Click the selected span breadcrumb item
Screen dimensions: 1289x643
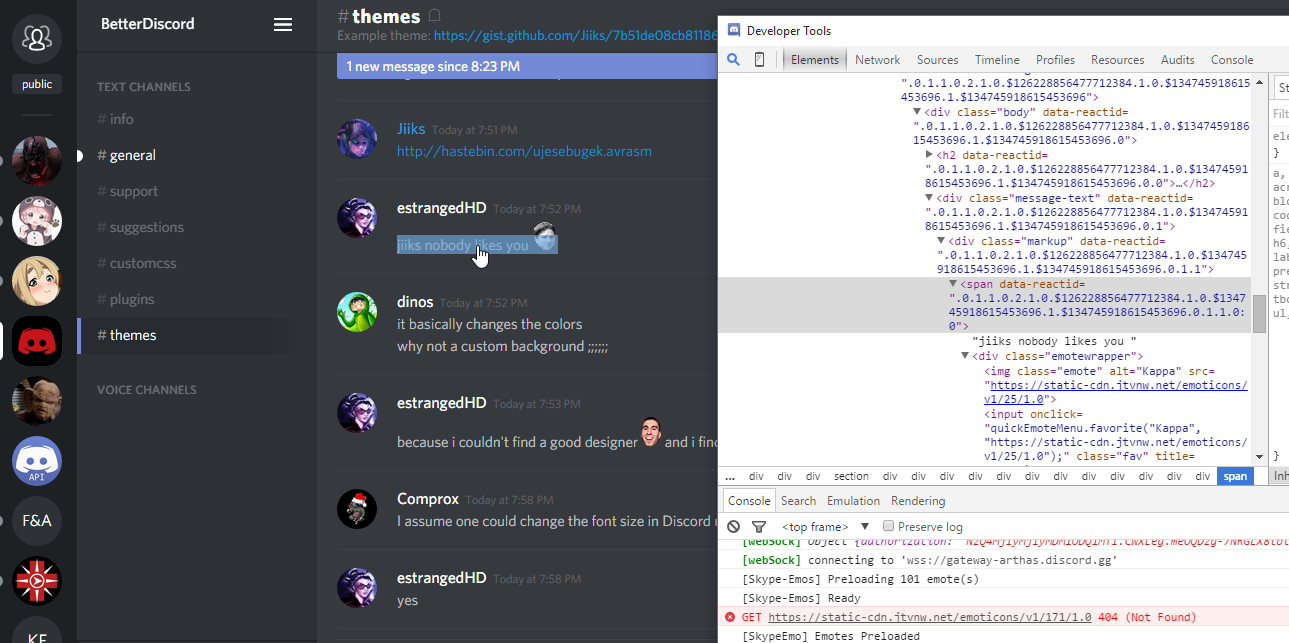(1235, 476)
